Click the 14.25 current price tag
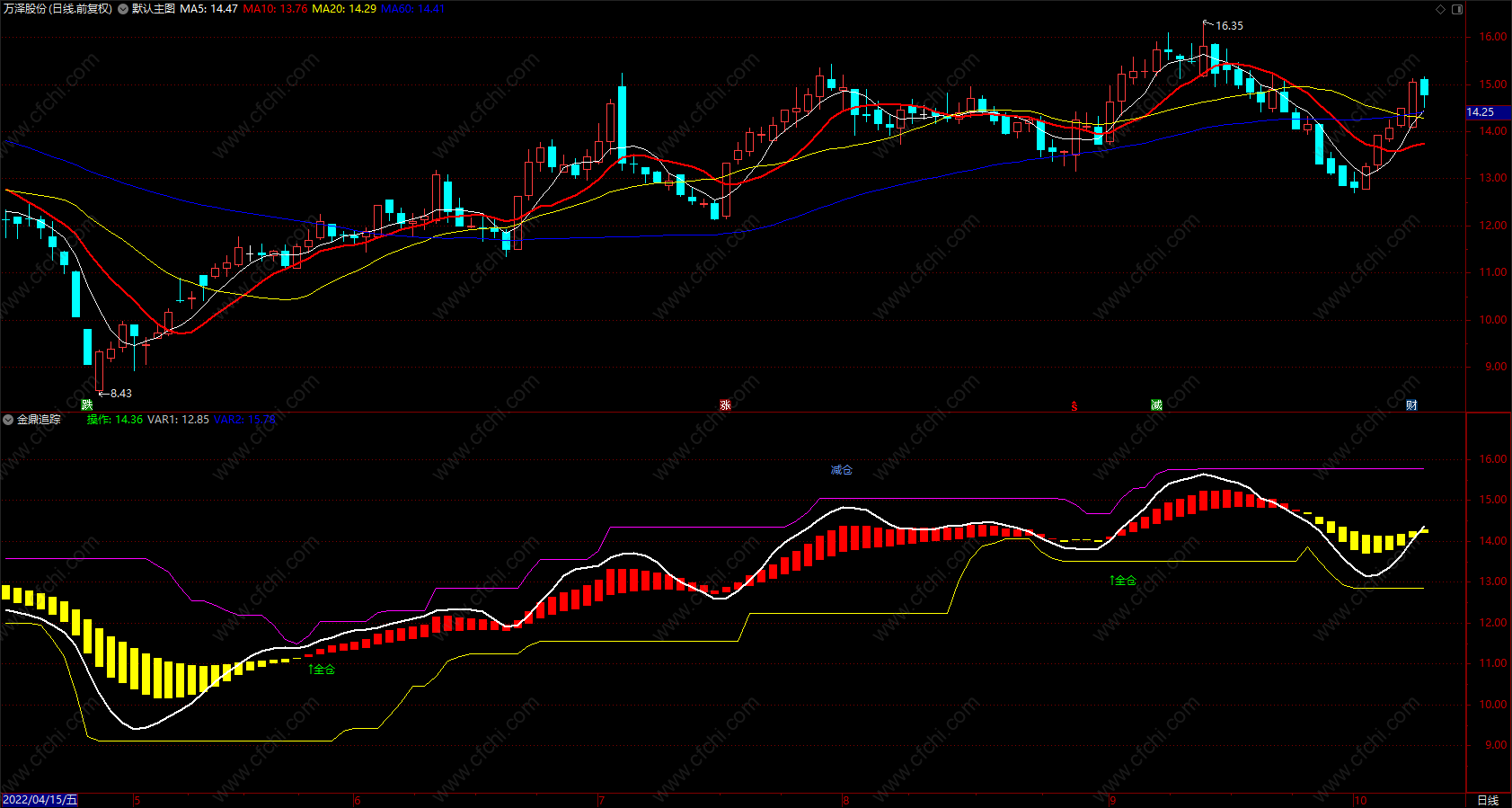The image size is (1512, 808). tap(1487, 112)
